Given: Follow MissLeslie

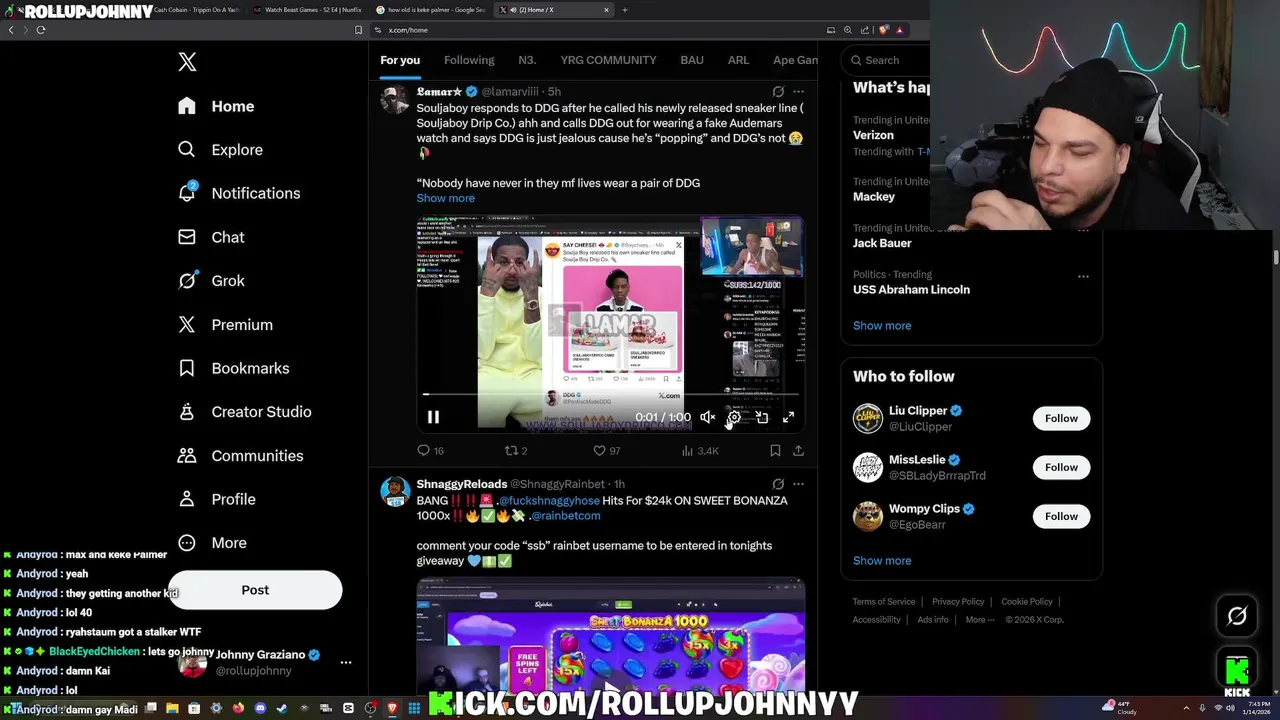Looking at the screenshot, I should click(1061, 467).
